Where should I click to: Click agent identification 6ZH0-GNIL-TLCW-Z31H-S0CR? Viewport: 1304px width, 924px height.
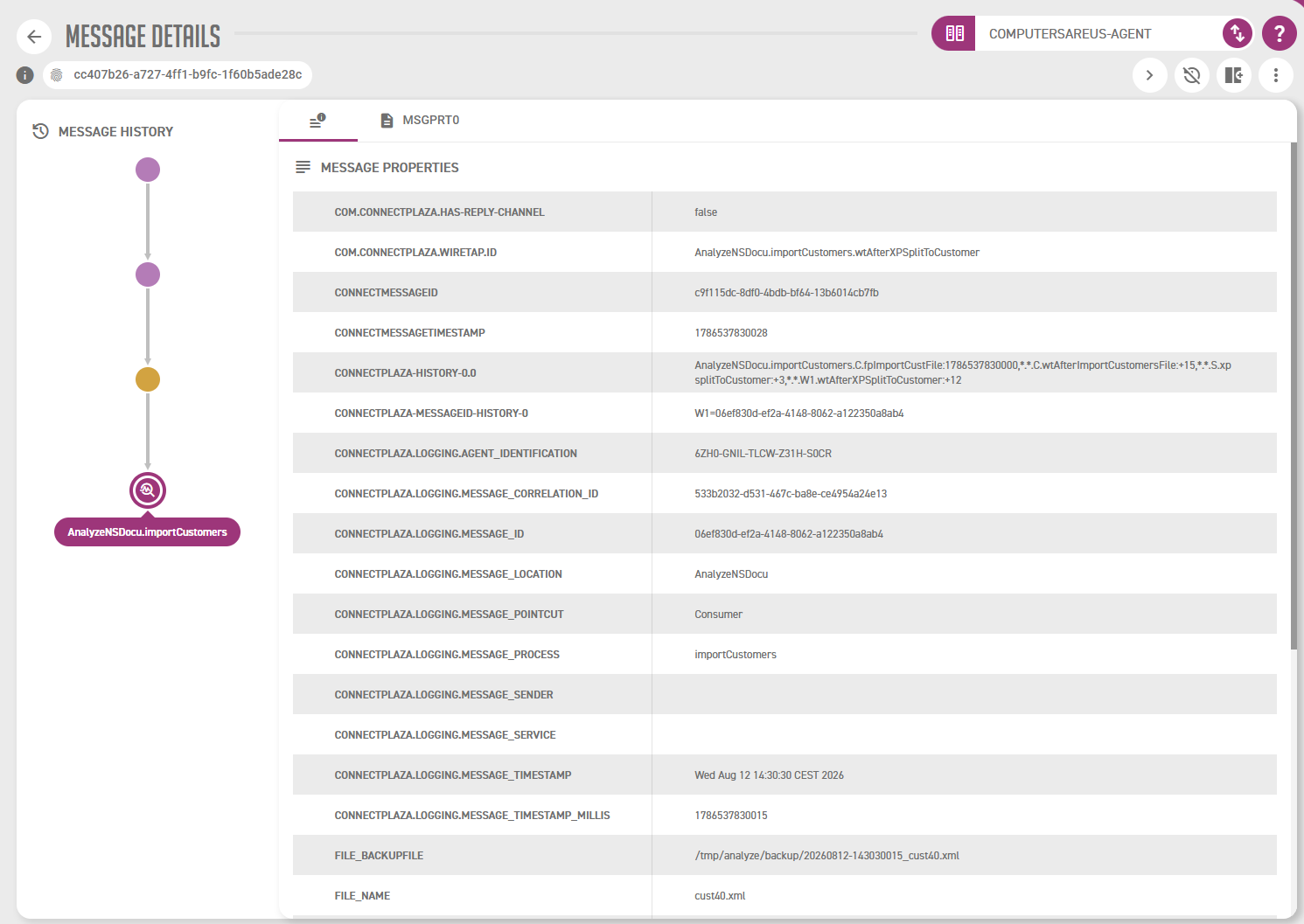[x=763, y=454]
